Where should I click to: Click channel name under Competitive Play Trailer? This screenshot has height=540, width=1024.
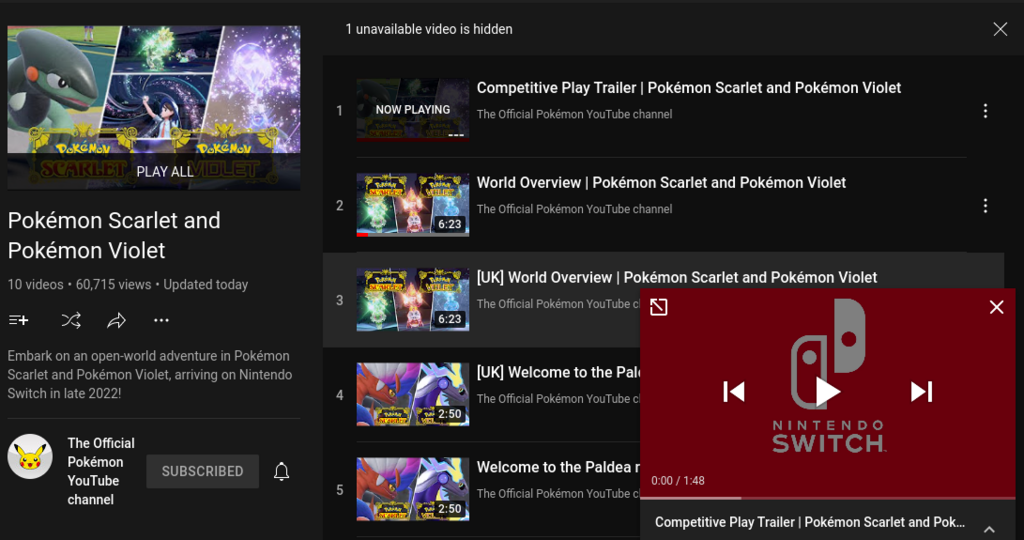click(574, 114)
